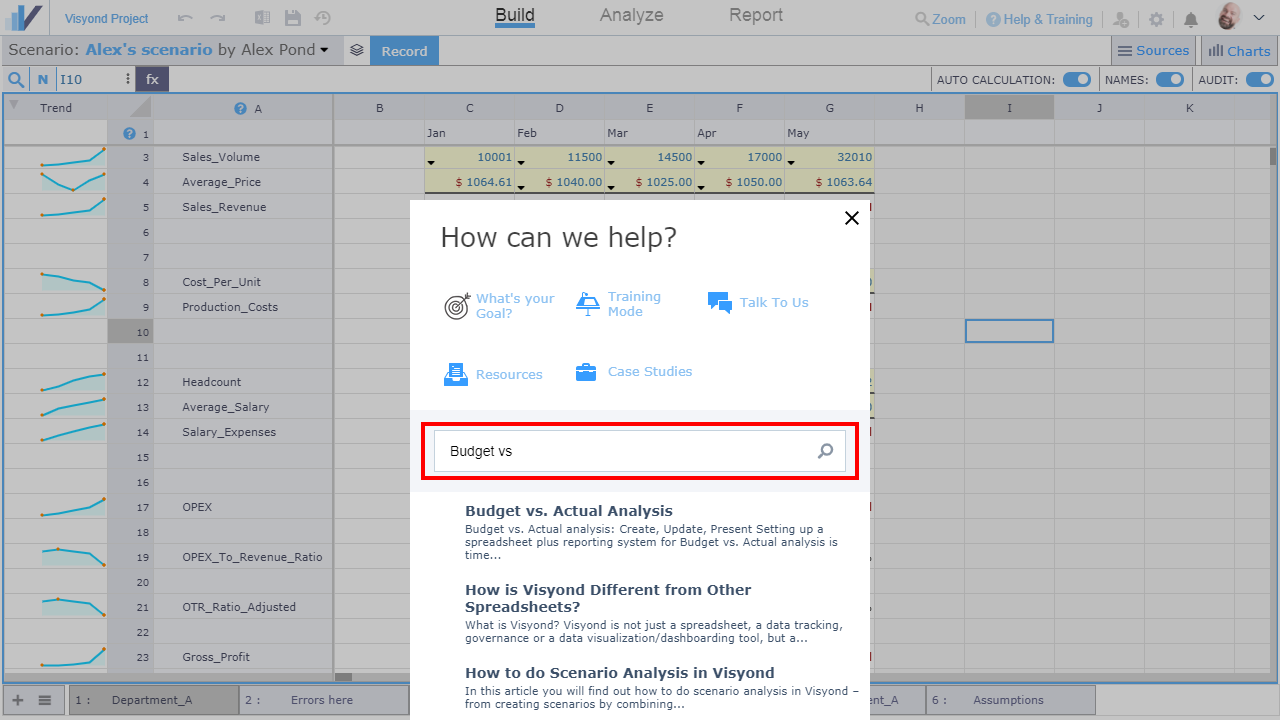Click the selected cell I10
The height and width of the screenshot is (720, 1280).
[x=1009, y=331]
